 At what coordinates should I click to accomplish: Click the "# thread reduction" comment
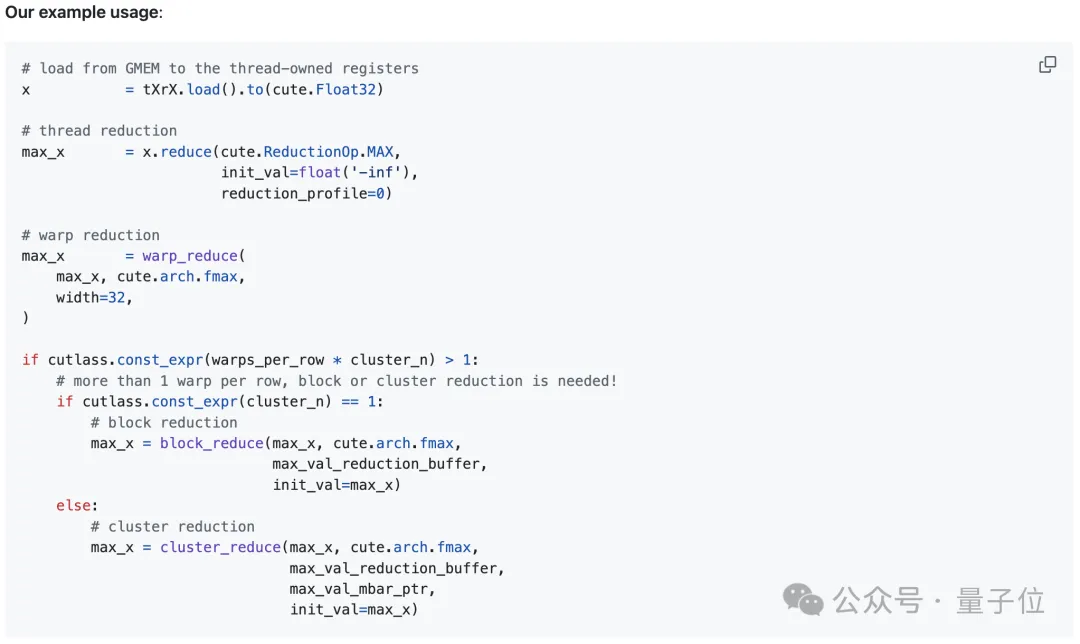[99, 130]
